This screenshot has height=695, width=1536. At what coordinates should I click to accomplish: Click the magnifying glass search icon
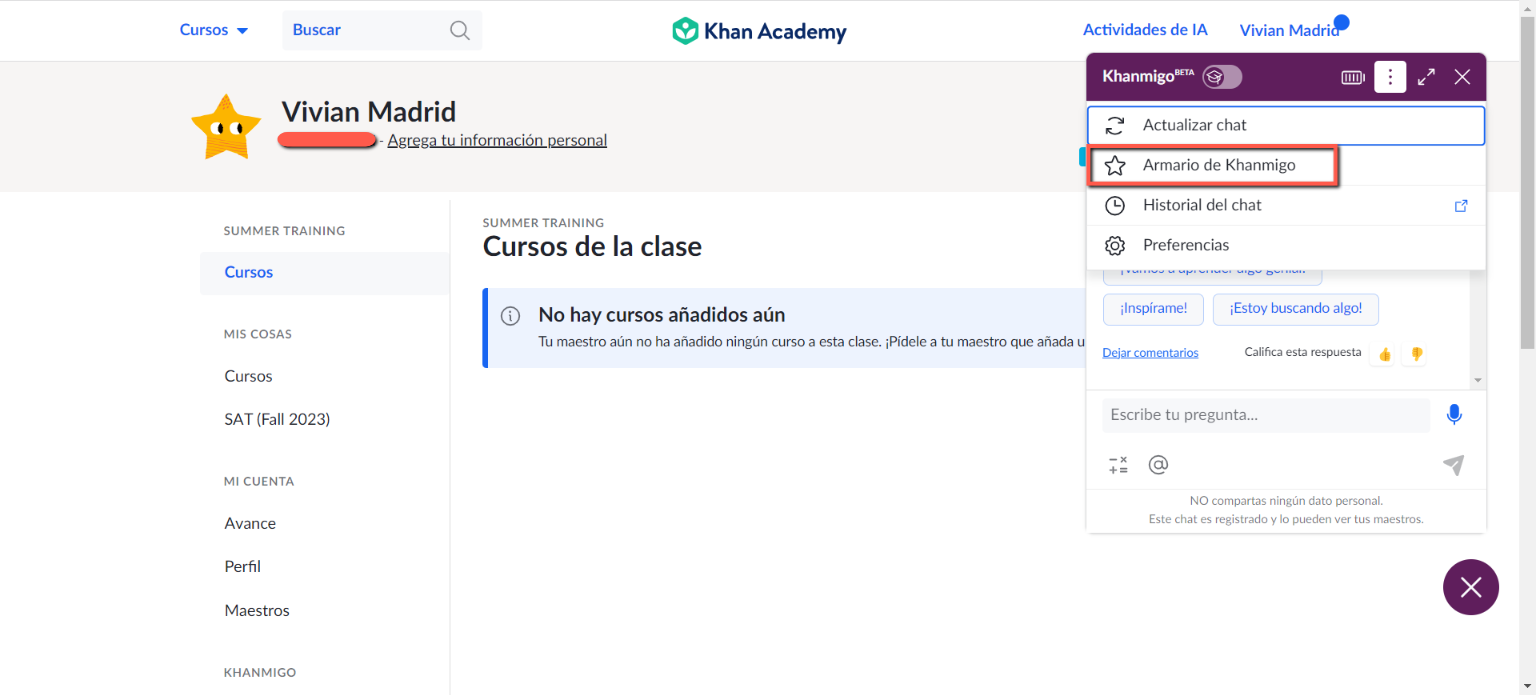[460, 30]
